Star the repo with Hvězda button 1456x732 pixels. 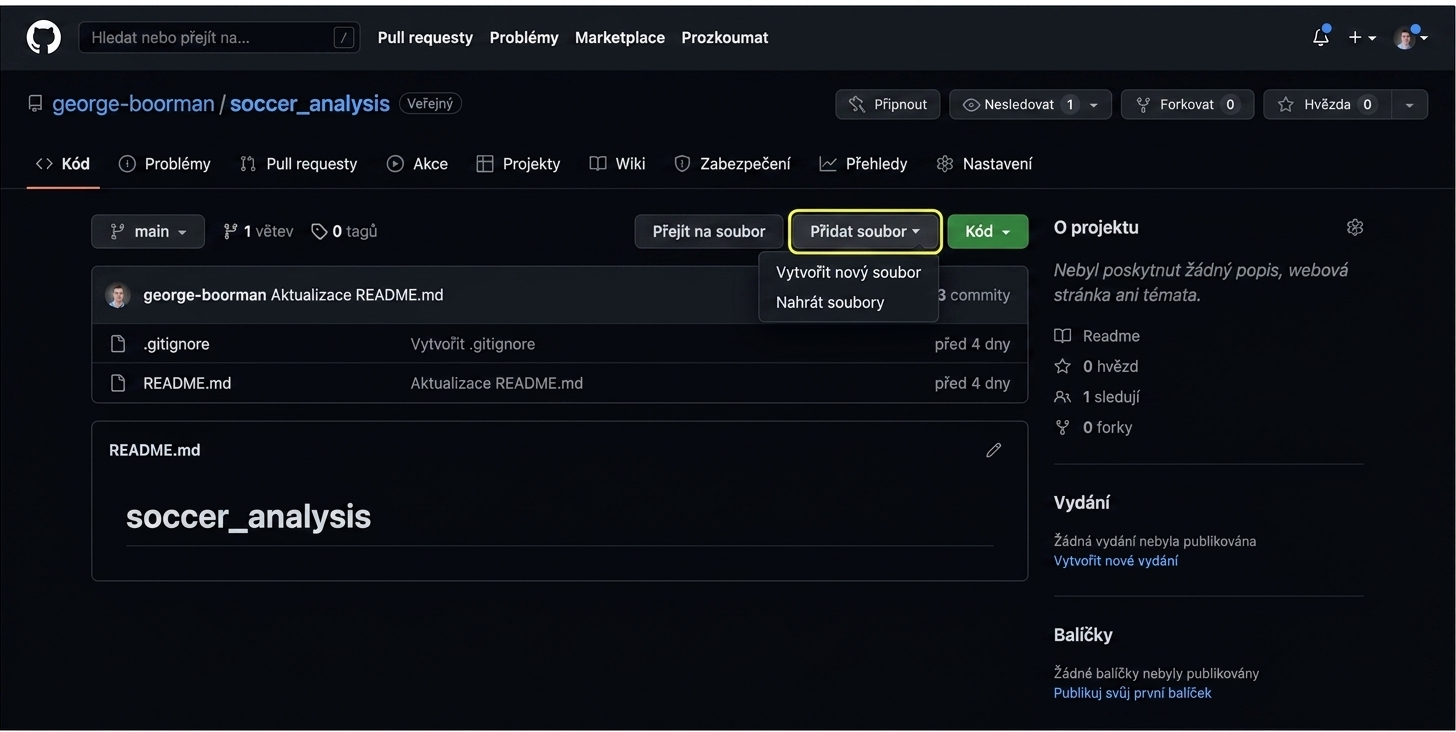click(1328, 104)
